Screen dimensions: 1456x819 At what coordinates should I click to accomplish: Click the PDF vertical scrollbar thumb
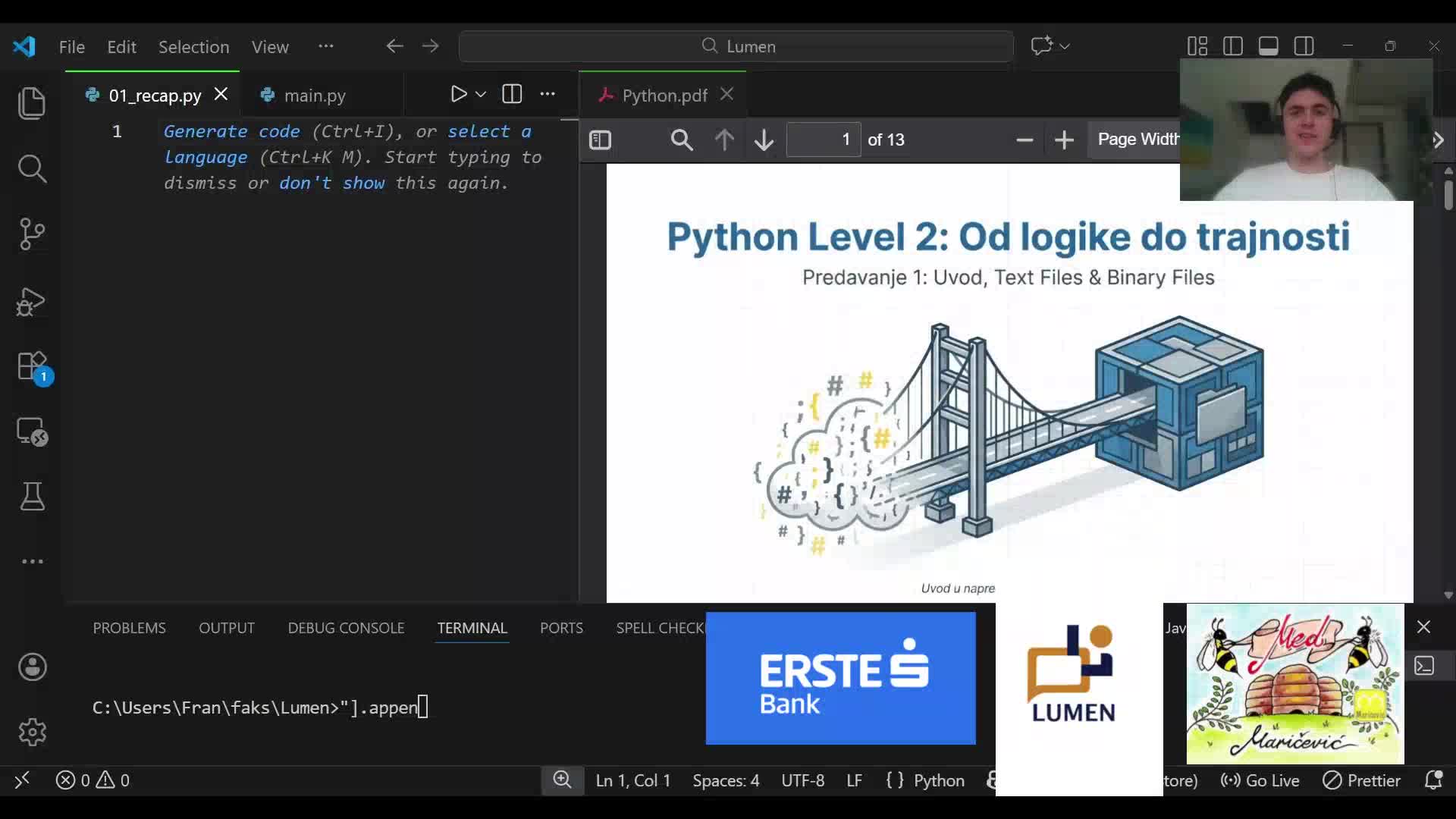click(x=1448, y=193)
